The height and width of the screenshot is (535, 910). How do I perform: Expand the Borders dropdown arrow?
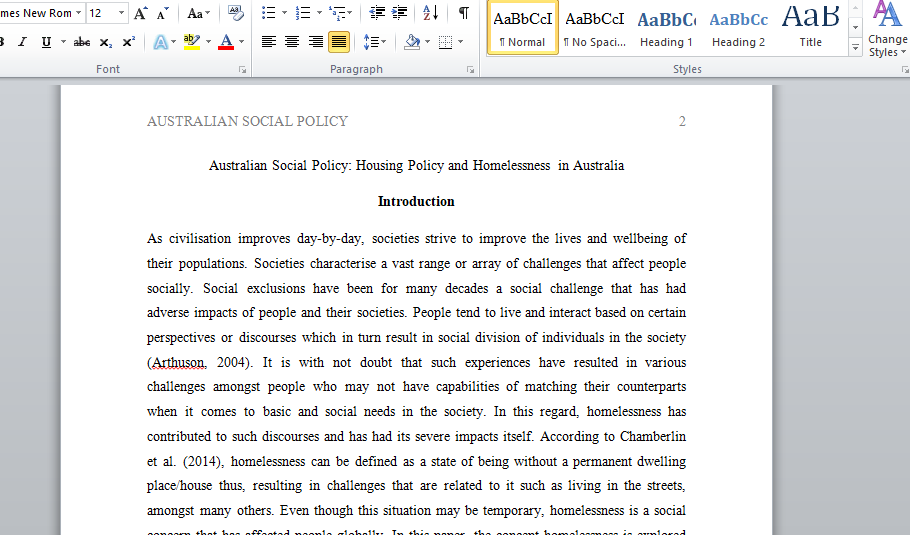(461, 42)
